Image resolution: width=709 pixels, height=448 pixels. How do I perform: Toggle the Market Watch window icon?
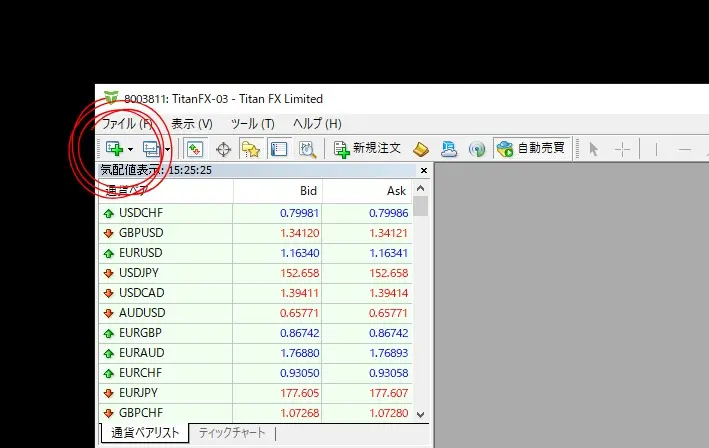point(195,149)
